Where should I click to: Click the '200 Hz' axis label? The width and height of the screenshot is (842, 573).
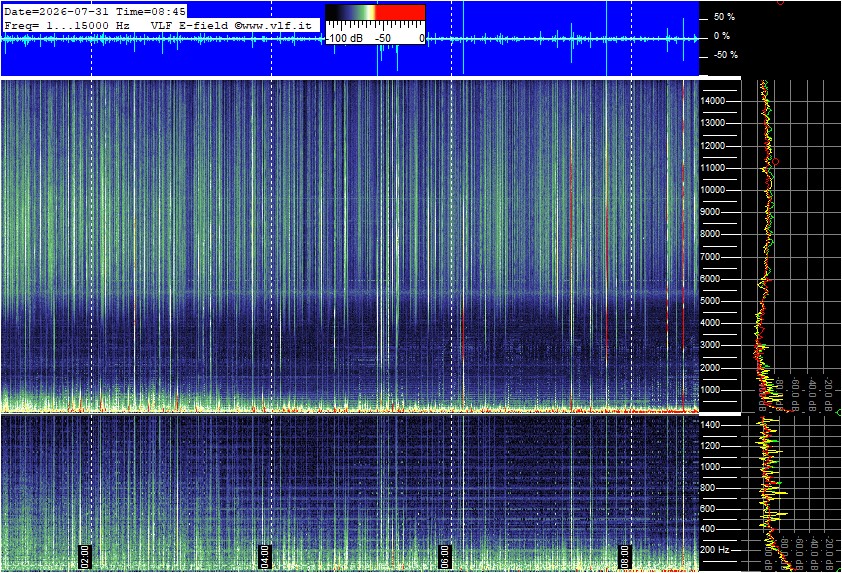tap(715, 550)
